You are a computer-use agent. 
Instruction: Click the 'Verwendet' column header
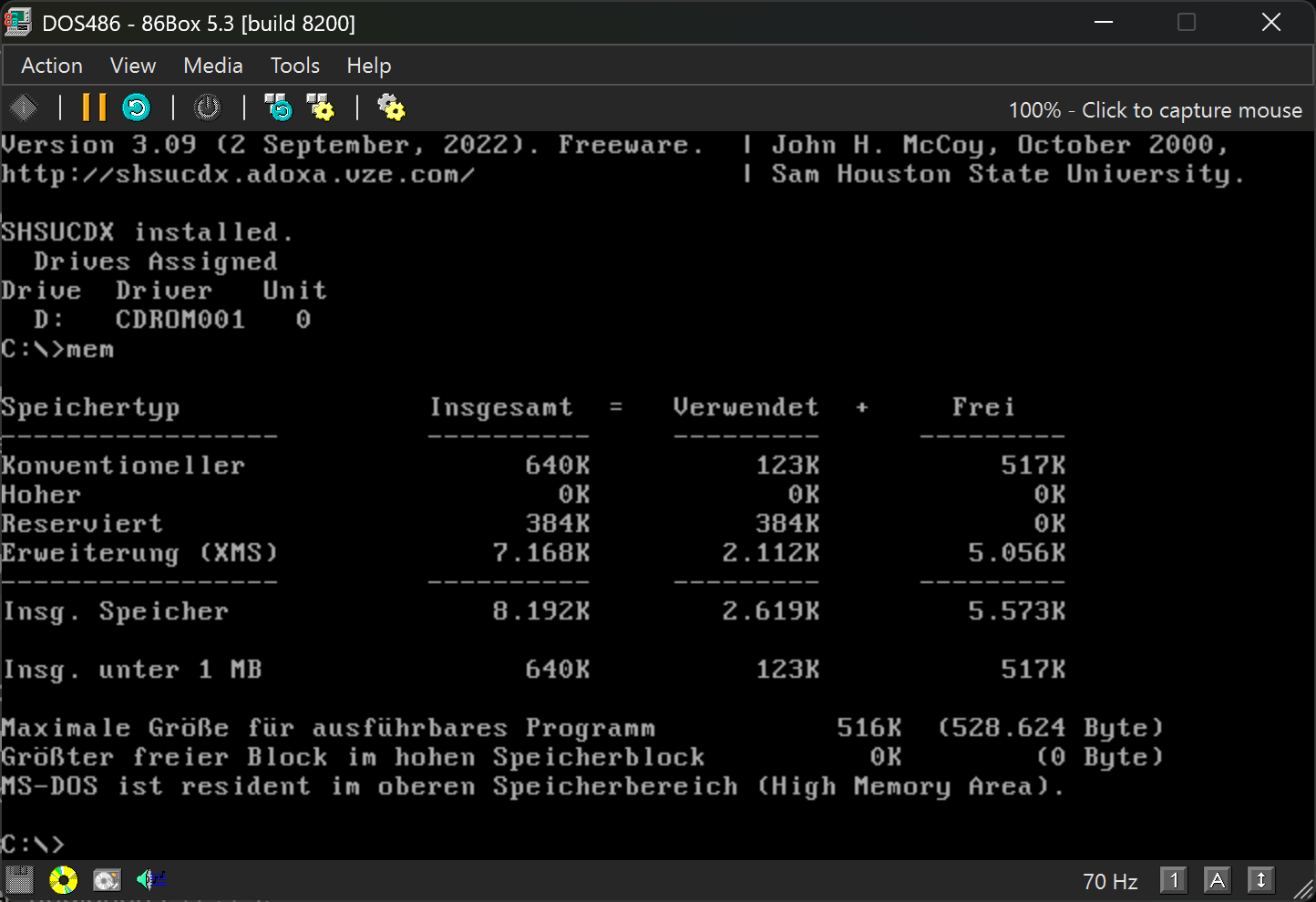click(746, 407)
